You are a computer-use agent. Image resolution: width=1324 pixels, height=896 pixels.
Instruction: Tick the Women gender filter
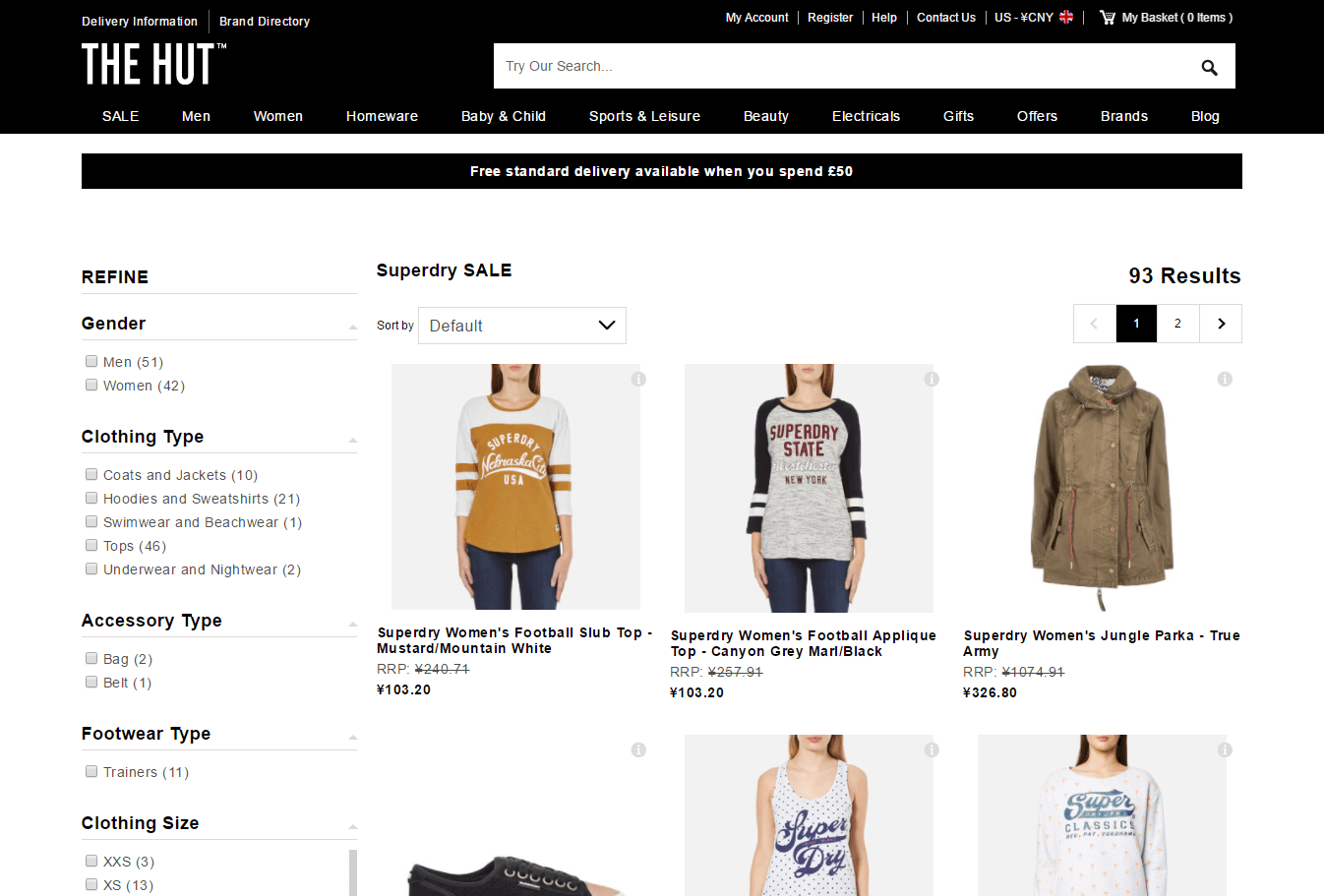91,385
